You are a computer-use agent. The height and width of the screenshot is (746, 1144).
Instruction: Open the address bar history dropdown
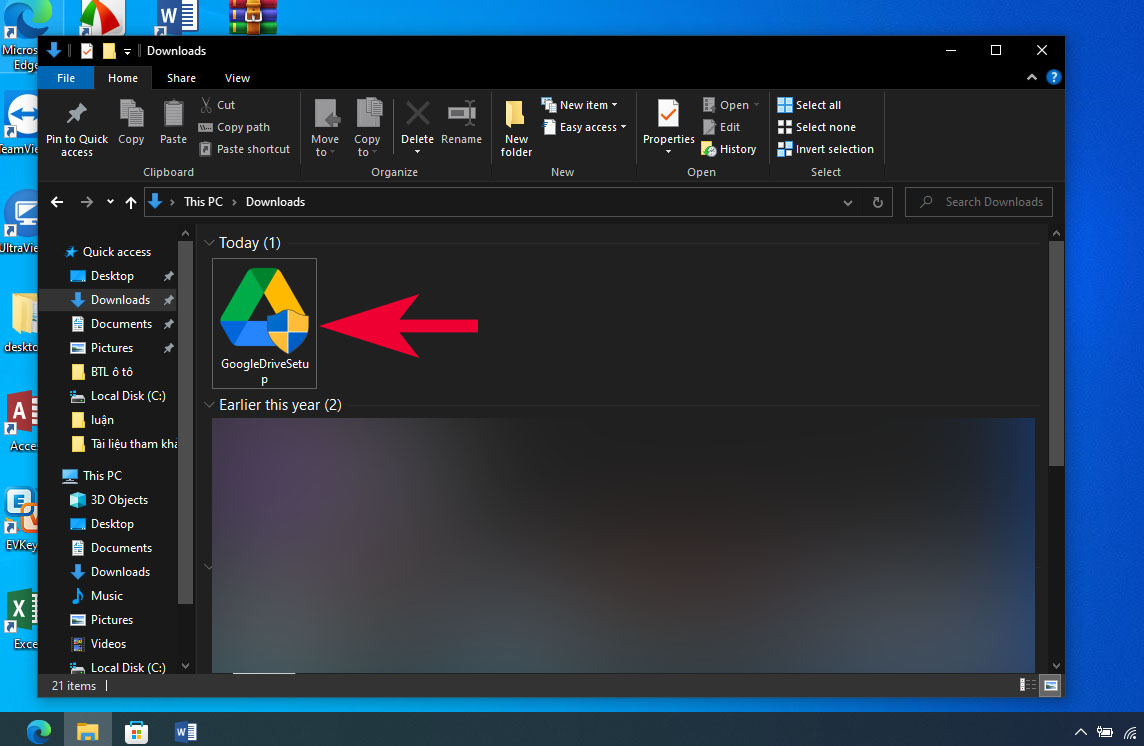(848, 202)
